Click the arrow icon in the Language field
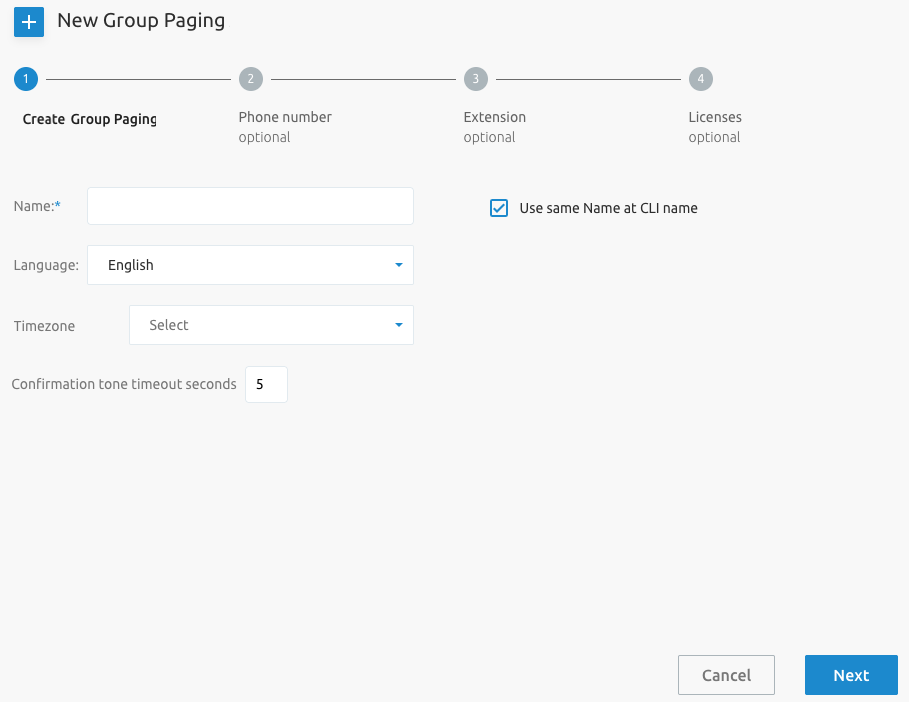 click(x=398, y=265)
